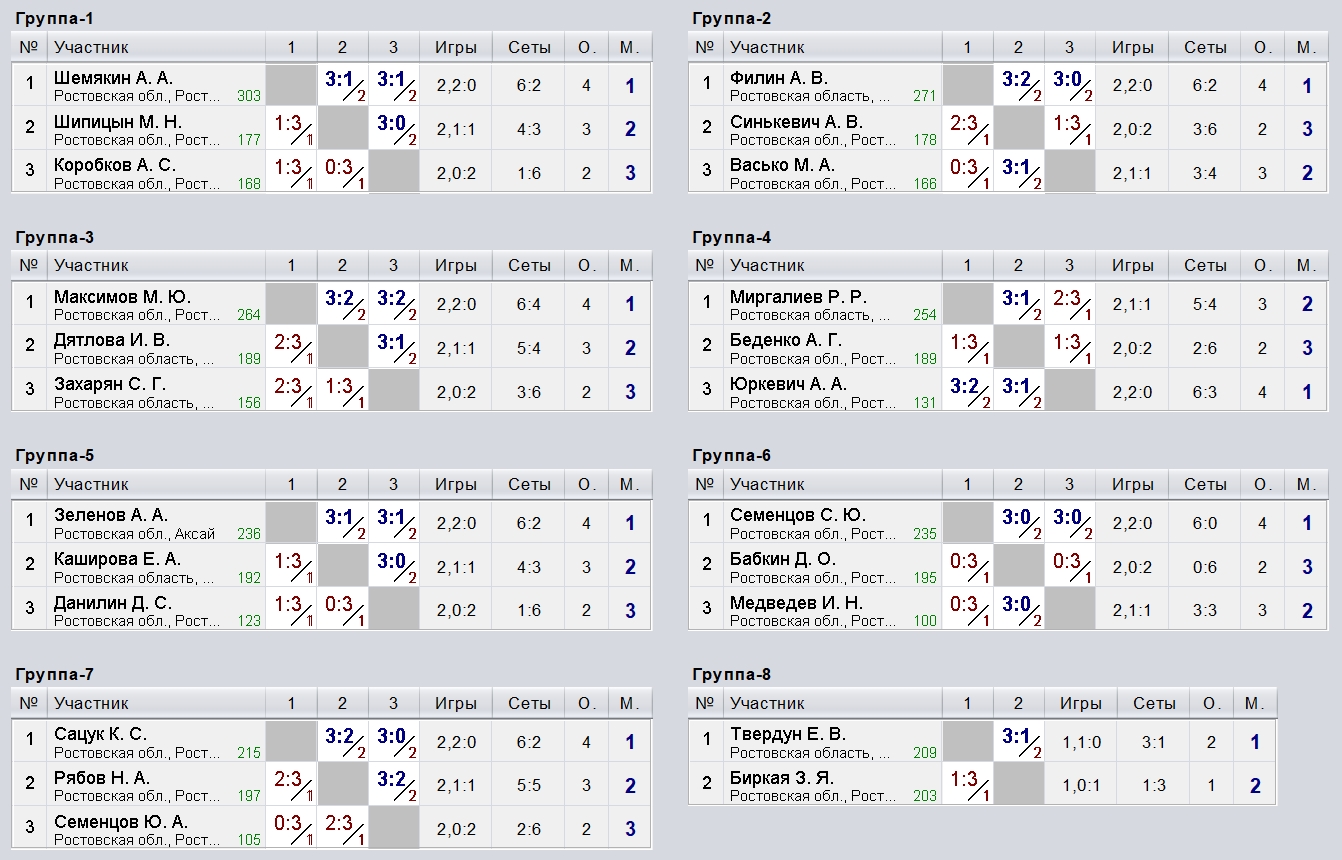Click the № column header in Группа-7
1342x860 pixels.
tap(29, 703)
